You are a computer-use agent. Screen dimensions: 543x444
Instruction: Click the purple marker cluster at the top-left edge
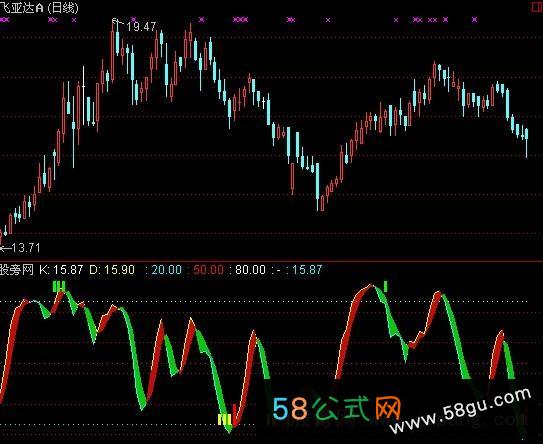[5, 20]
